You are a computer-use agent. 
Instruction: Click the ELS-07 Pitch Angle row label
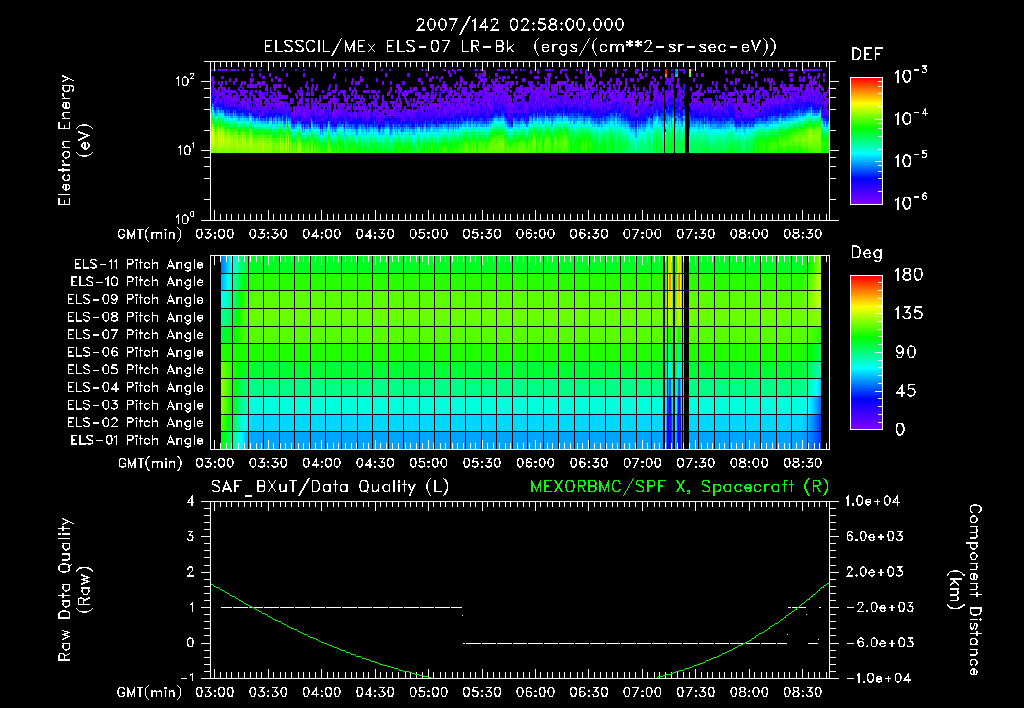point(136,335)
